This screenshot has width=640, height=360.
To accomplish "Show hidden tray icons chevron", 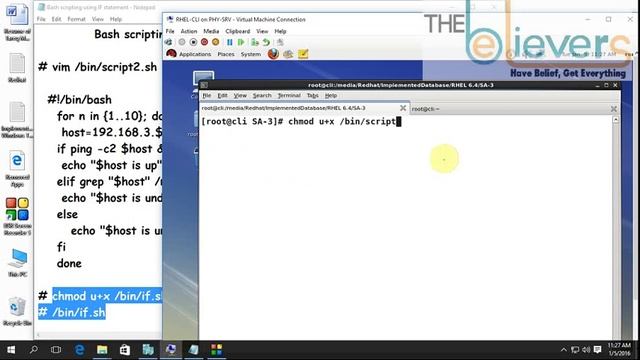I will [564, 350].
